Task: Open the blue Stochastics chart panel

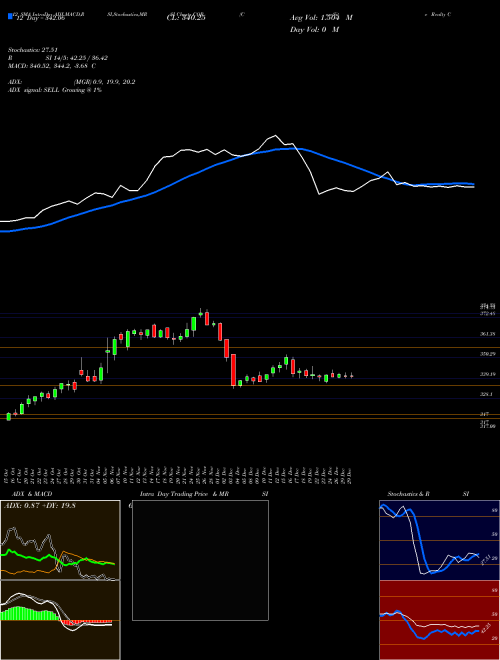Action: click(439, 540)
